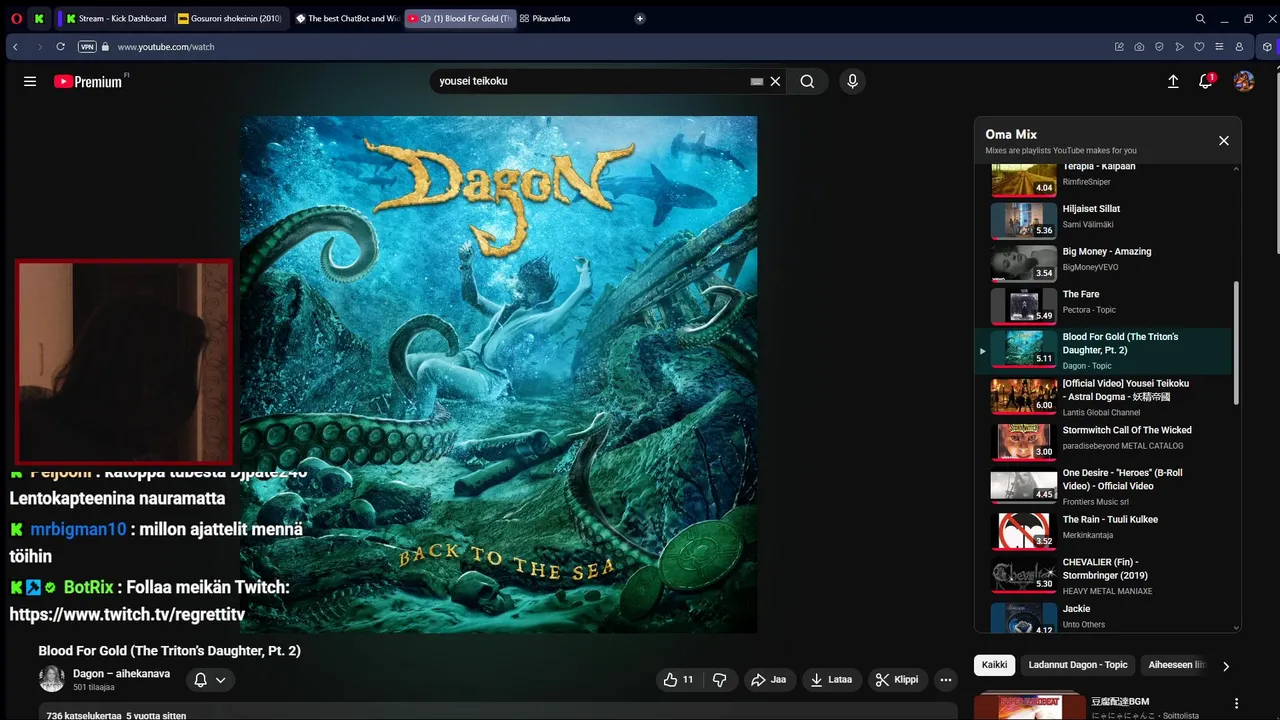
Task: Click the Lataa download button
Action: point(832,680)
